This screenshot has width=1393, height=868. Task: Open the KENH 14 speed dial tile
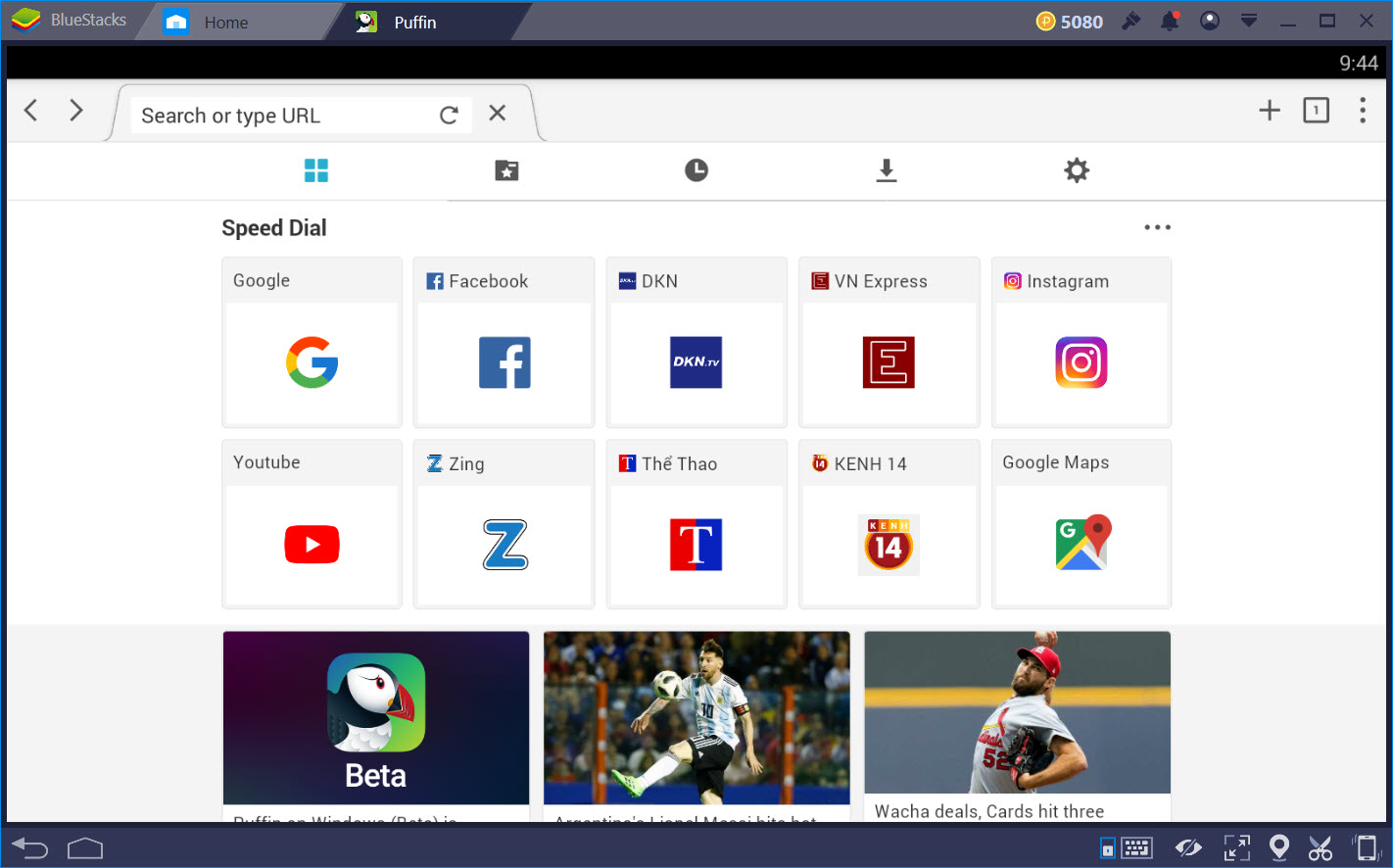click(889, 524)
